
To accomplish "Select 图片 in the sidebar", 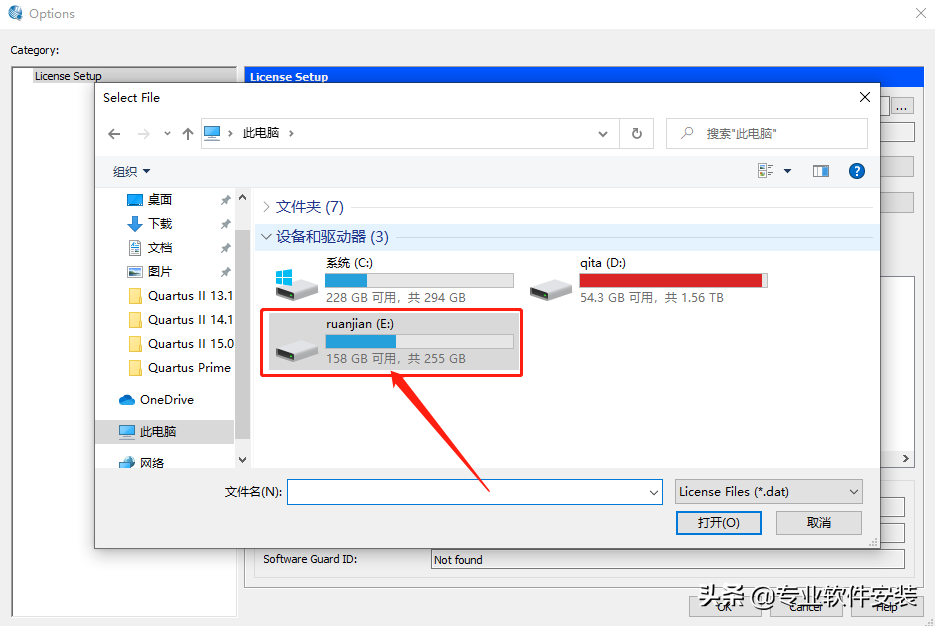I will pos(160,272).
